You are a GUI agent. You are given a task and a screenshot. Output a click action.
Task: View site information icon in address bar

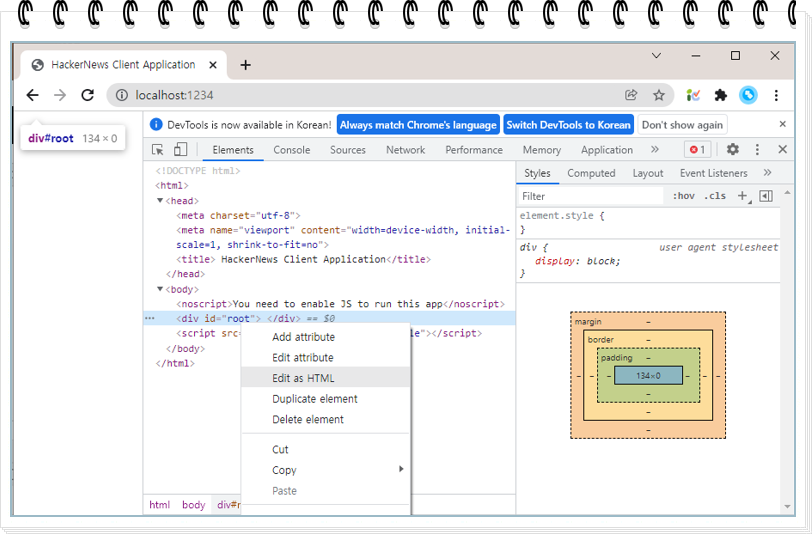pos(122,95)
